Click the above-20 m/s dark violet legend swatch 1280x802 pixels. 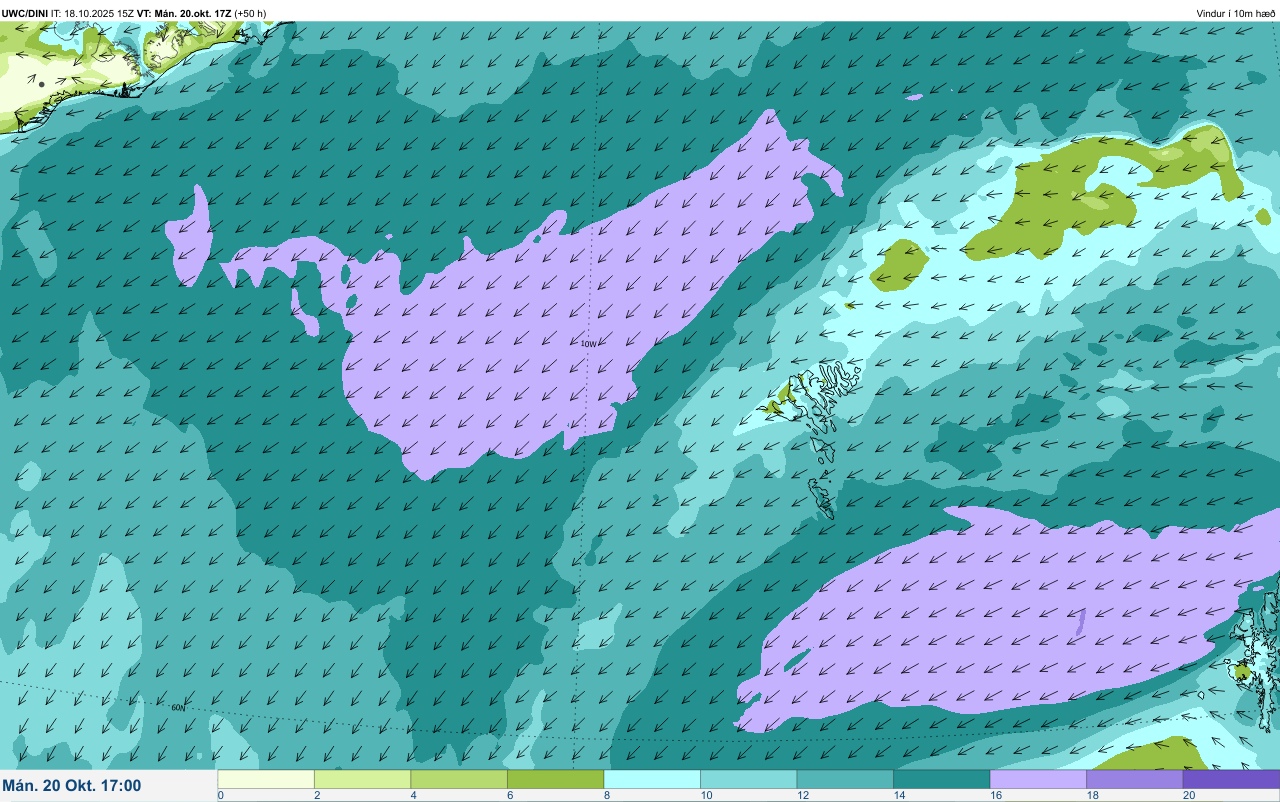coord(1231,779)
